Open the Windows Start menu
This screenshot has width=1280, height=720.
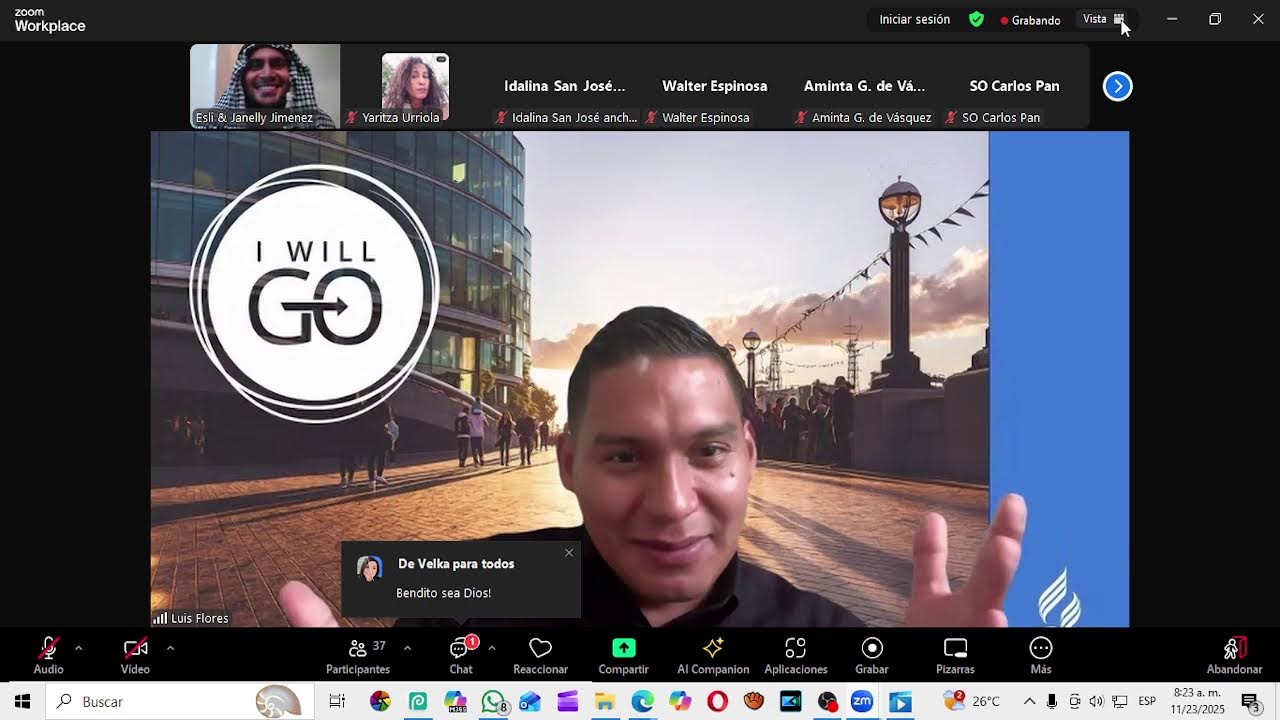[x=22, y=702]
